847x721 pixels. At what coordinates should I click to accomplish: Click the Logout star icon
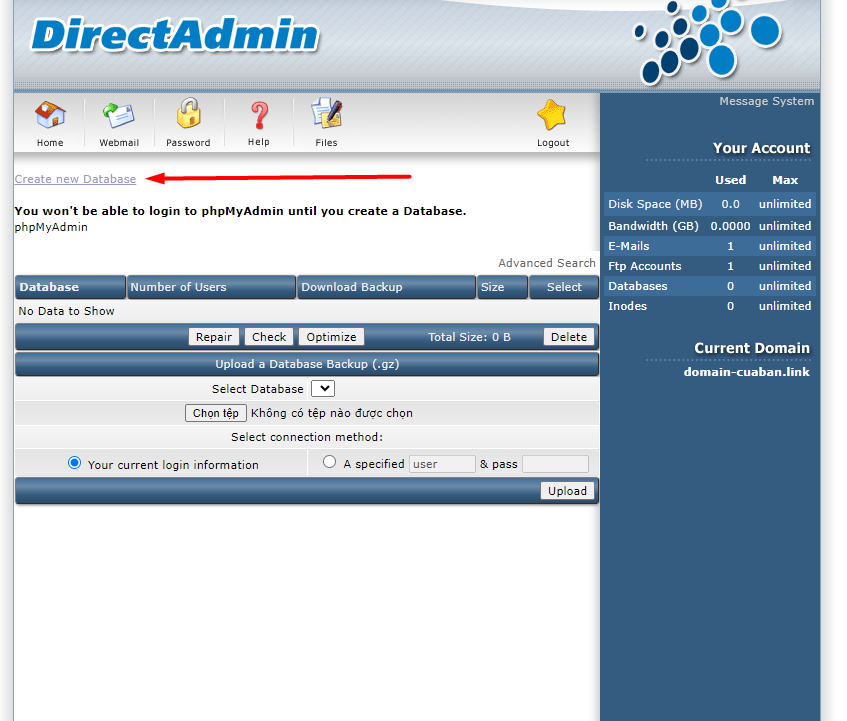pos(552,114)
